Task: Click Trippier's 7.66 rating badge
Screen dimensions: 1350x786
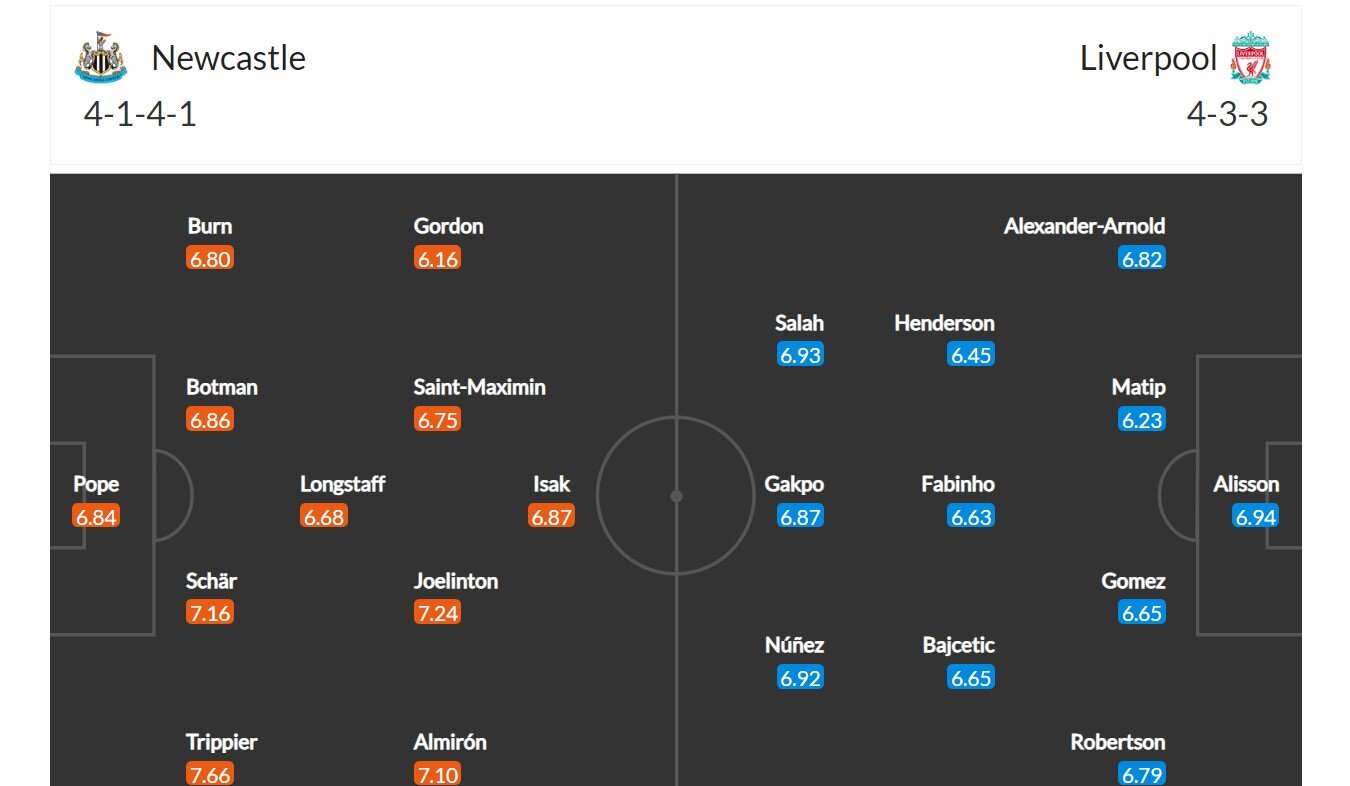Action: point(210,774)
